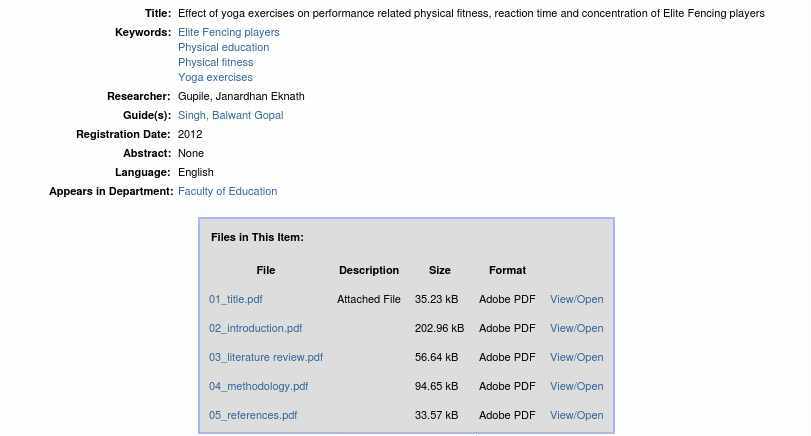Click the 03_literature review.pdf link
811x436 pixels.
pyautogui.click(x=266, y=357)
